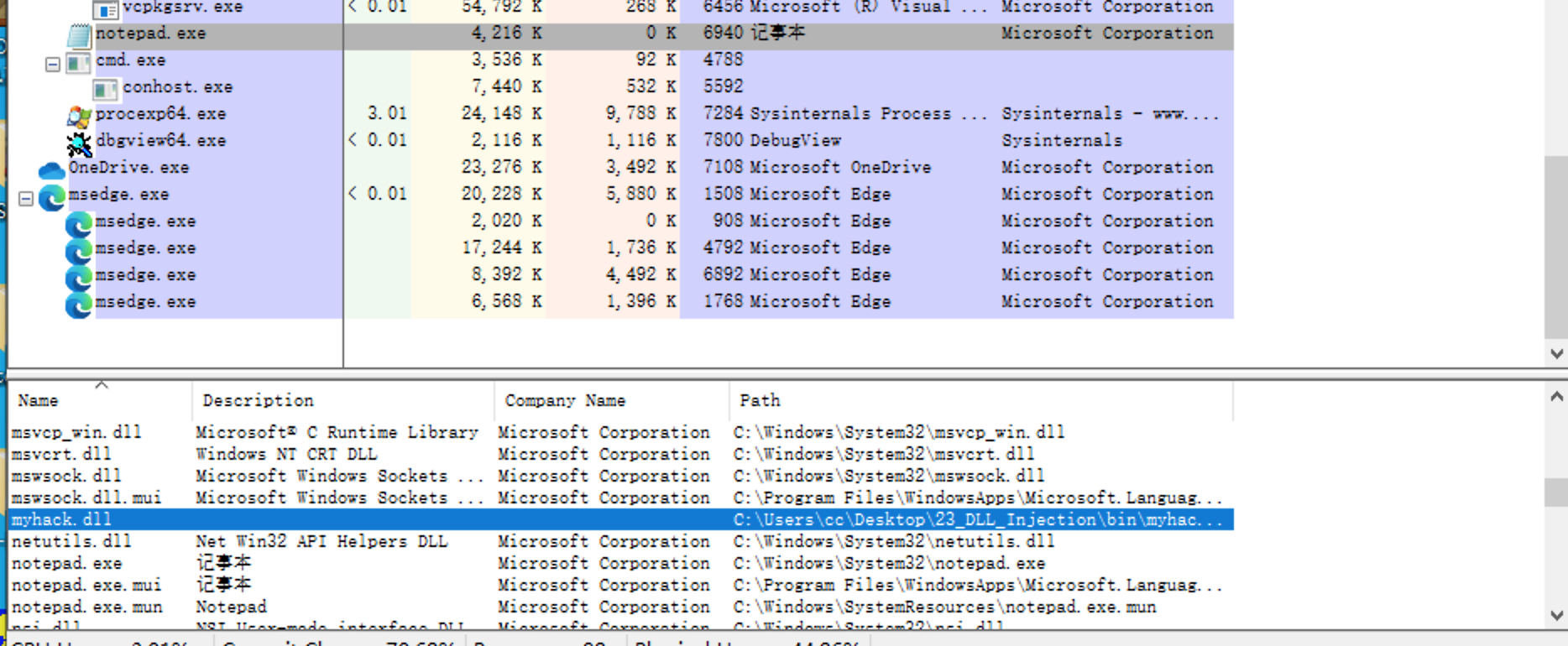Select netutils.dll in the DLL list
Screen dimensions: 1568x646
click(x=71, y=541)
